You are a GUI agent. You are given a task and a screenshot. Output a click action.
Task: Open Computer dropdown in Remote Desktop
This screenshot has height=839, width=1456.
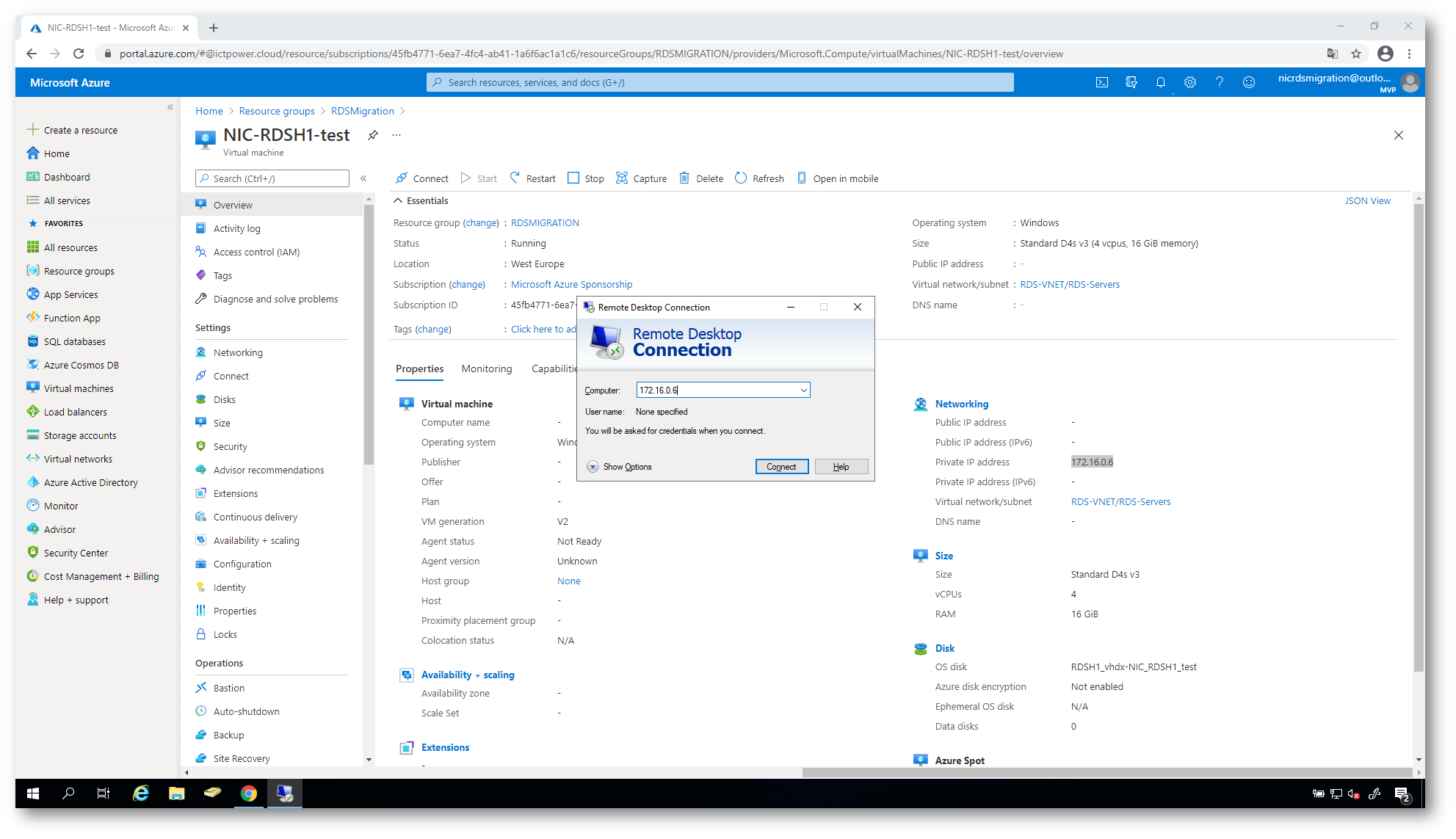[x=804, y=391]
